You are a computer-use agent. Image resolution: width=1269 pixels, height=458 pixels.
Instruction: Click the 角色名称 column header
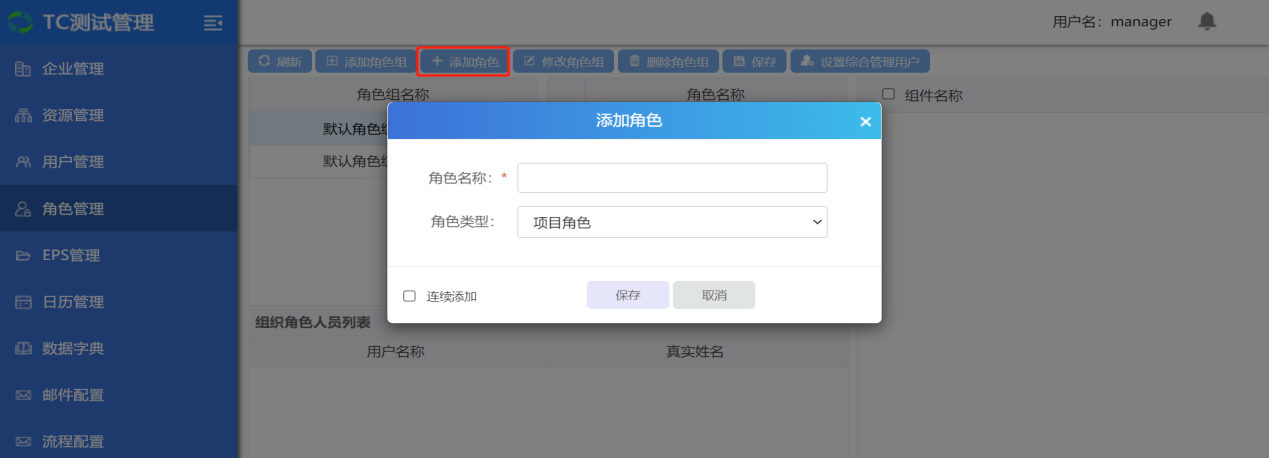(716, 95)
